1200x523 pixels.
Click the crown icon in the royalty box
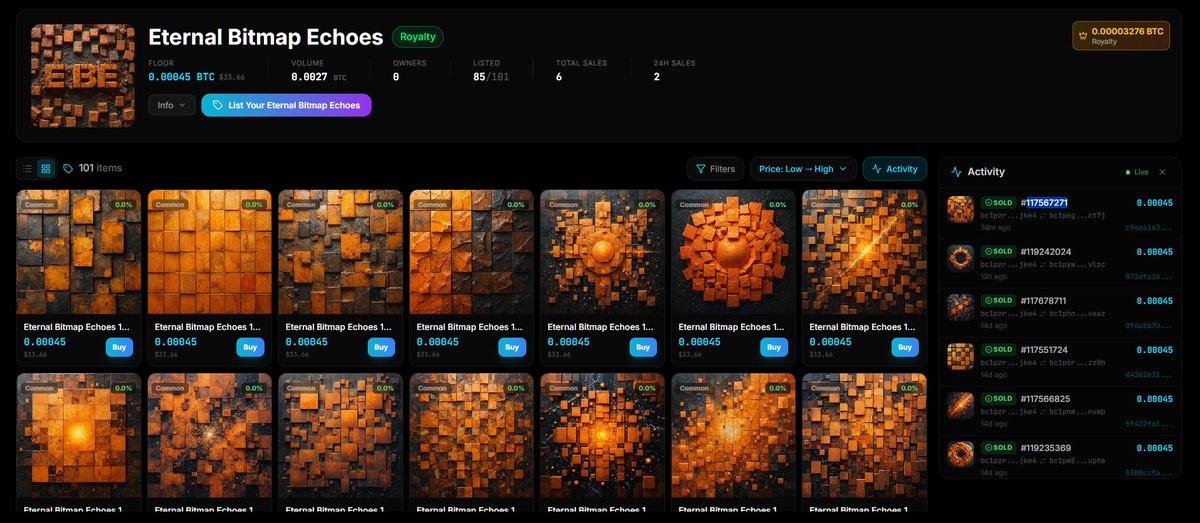(1083, 36)
